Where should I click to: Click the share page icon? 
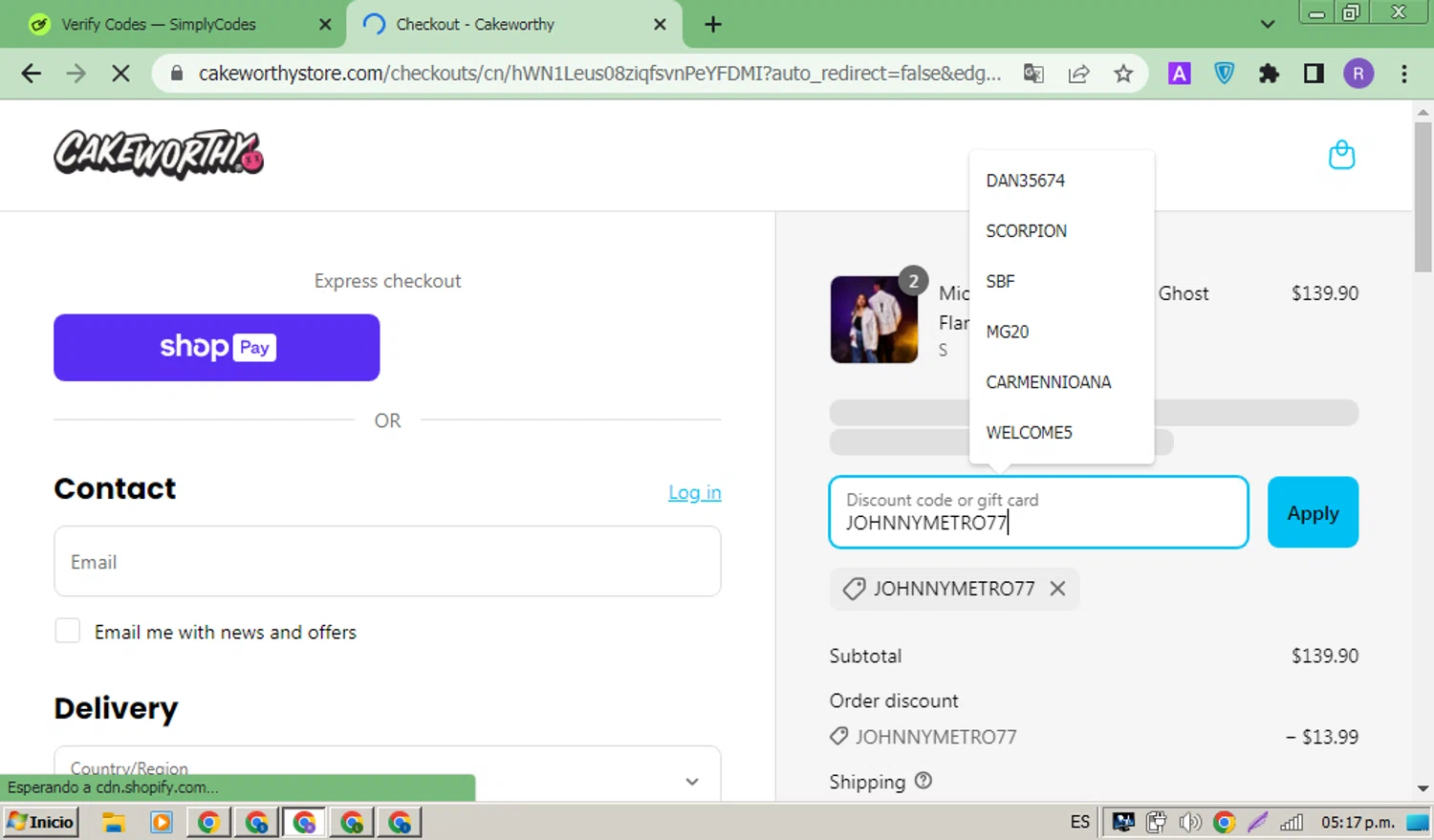[x=1078, y=74]
